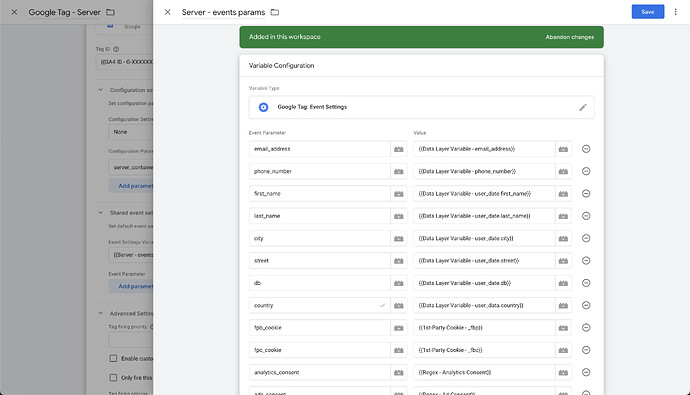
Task: Insert variable in city parameter field
Action: 399,238
